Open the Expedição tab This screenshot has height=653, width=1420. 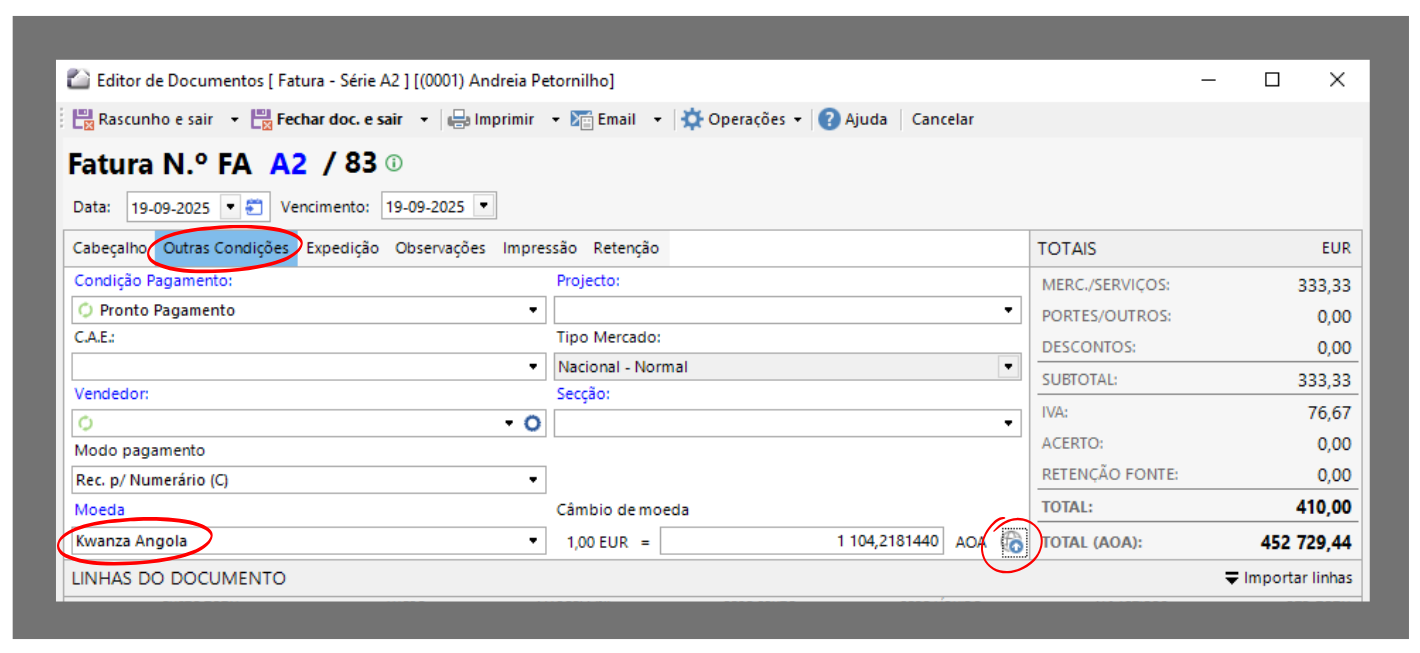click(x=342, y=248)
